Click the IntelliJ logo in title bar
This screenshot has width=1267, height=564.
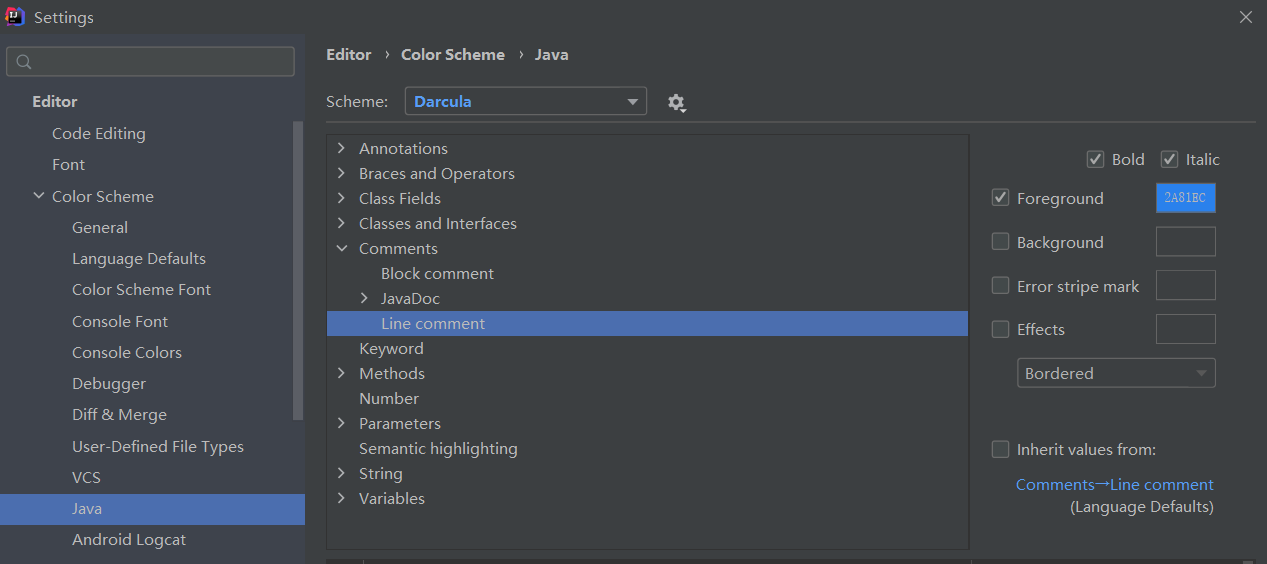pyautogui.click(x=15, y=17)
